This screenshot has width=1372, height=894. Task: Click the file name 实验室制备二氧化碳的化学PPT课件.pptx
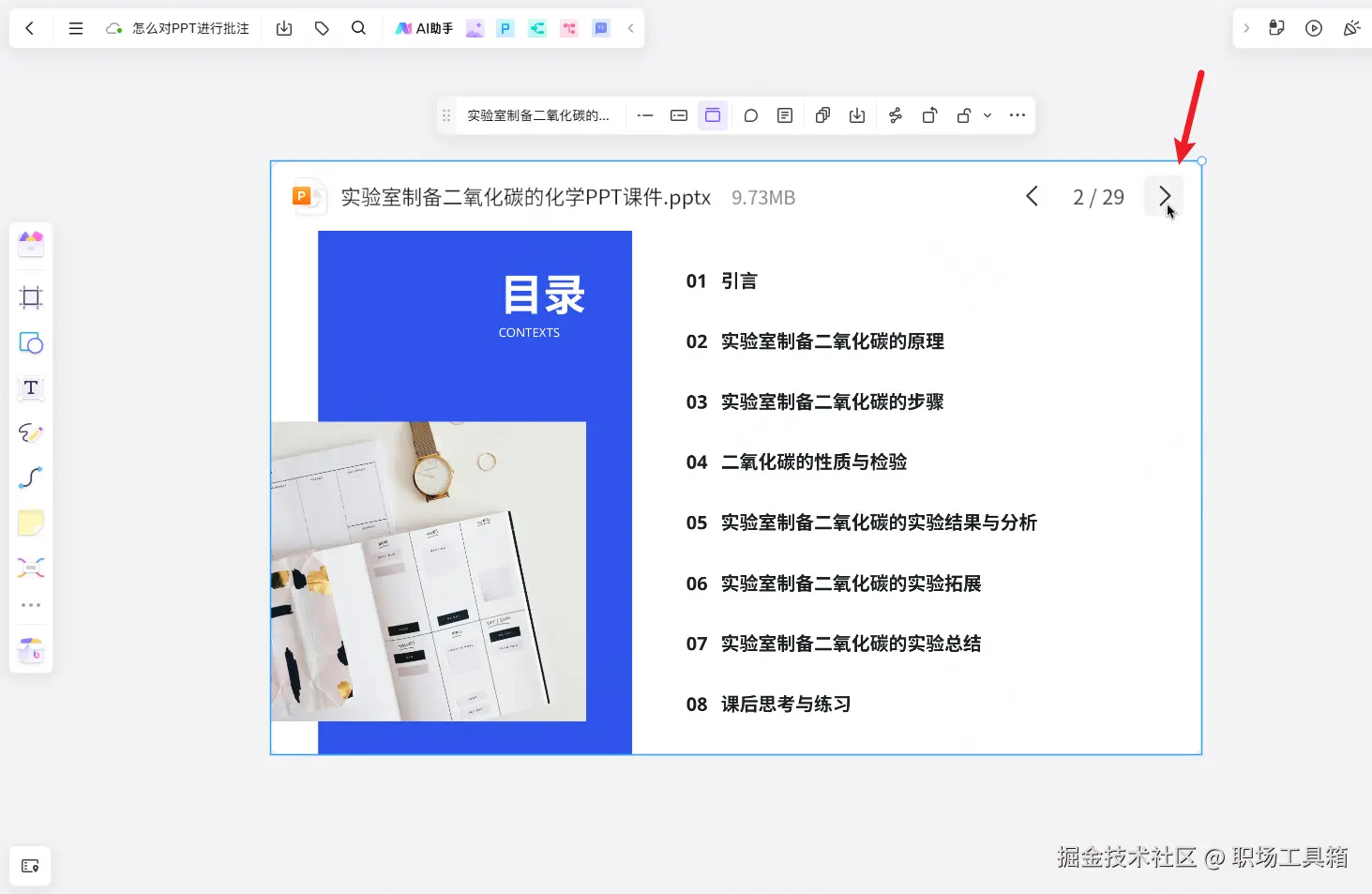click(x=525, y=197)
